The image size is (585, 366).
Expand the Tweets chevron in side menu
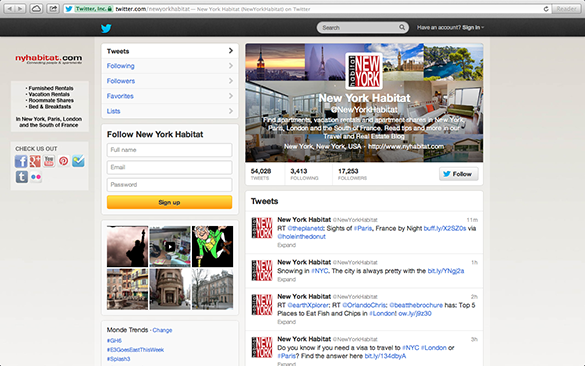pyautogui.click(x=231, y=51)
